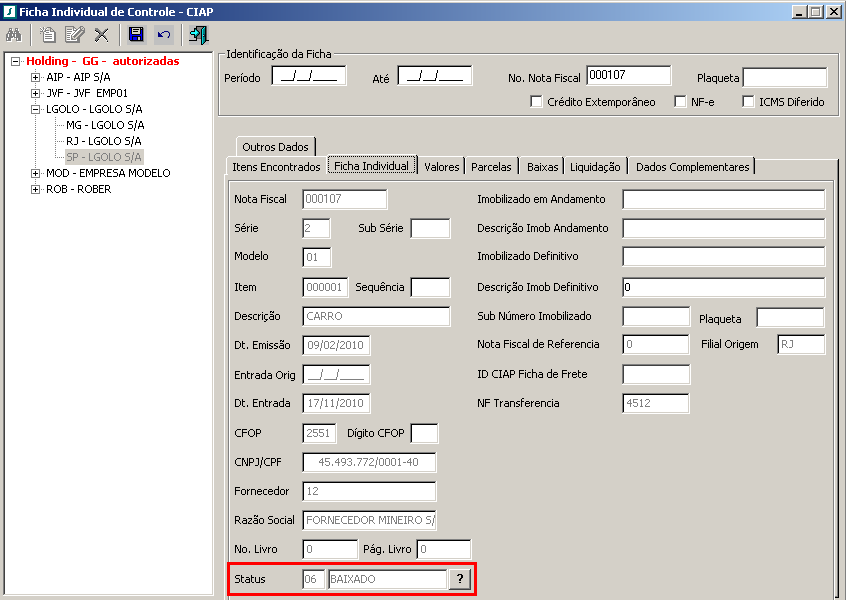
Task: Expand the MOD - EMPRESA MODELO node
Action: pyautogui.click(x=36, y=173)
